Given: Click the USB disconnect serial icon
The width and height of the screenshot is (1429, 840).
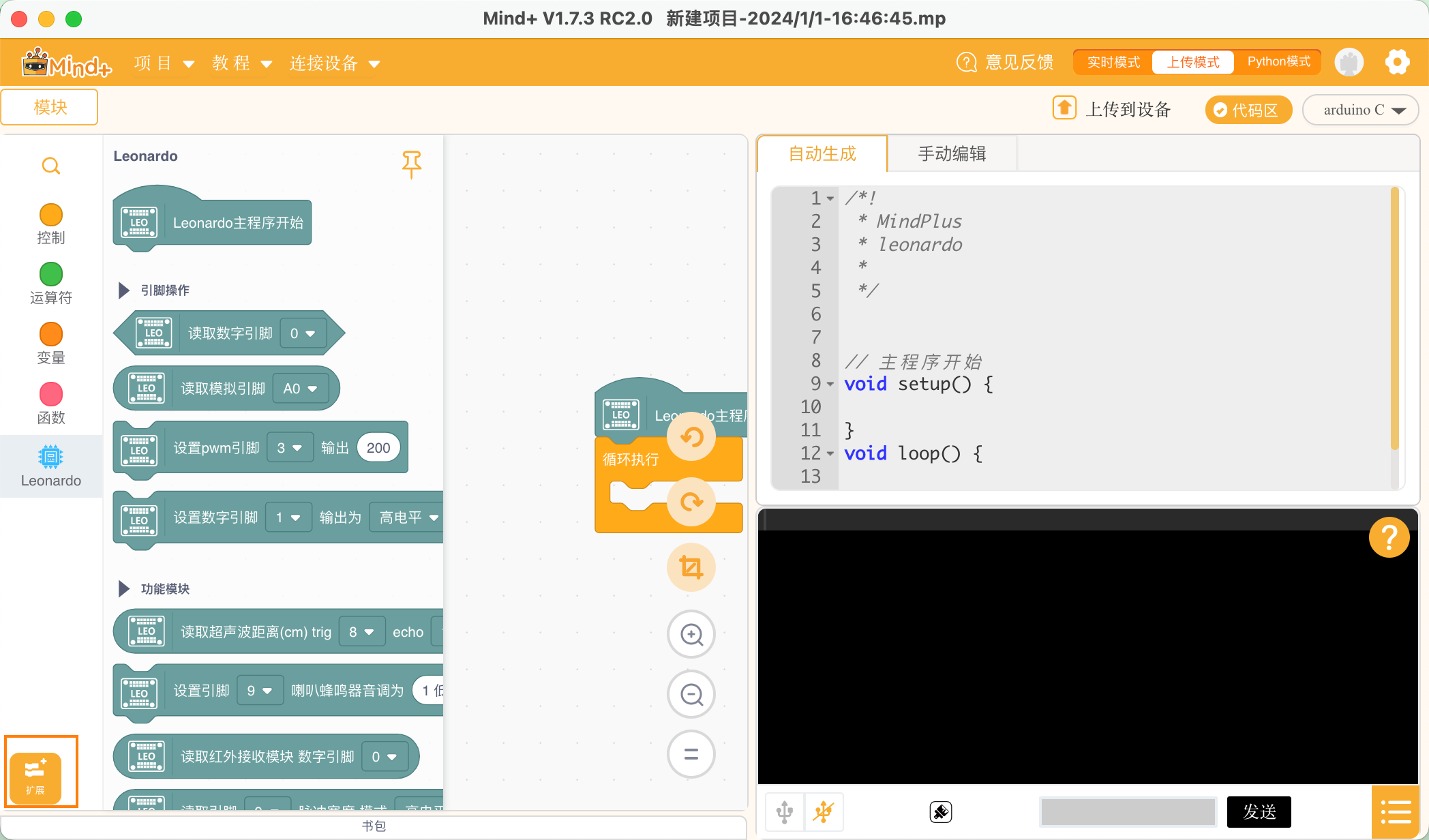Looking at the screenshot, I should pos(824,811).
